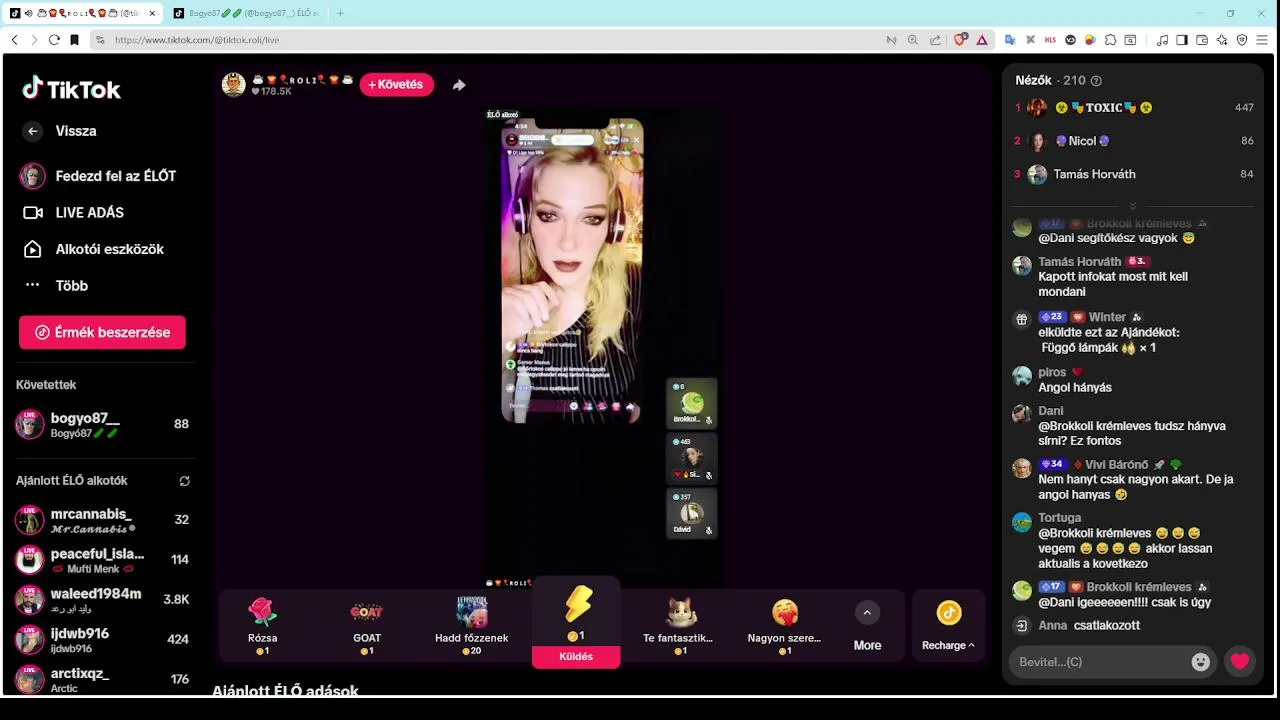Open the emoji picker in chat
Screen dimensions: 1280x720
[x=1201, y=662]
